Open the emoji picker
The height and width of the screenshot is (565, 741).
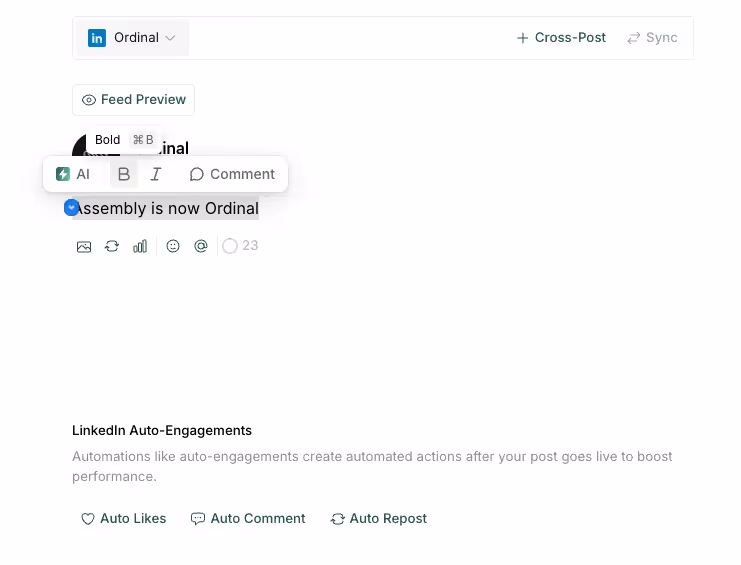click(x=173, y=246)
